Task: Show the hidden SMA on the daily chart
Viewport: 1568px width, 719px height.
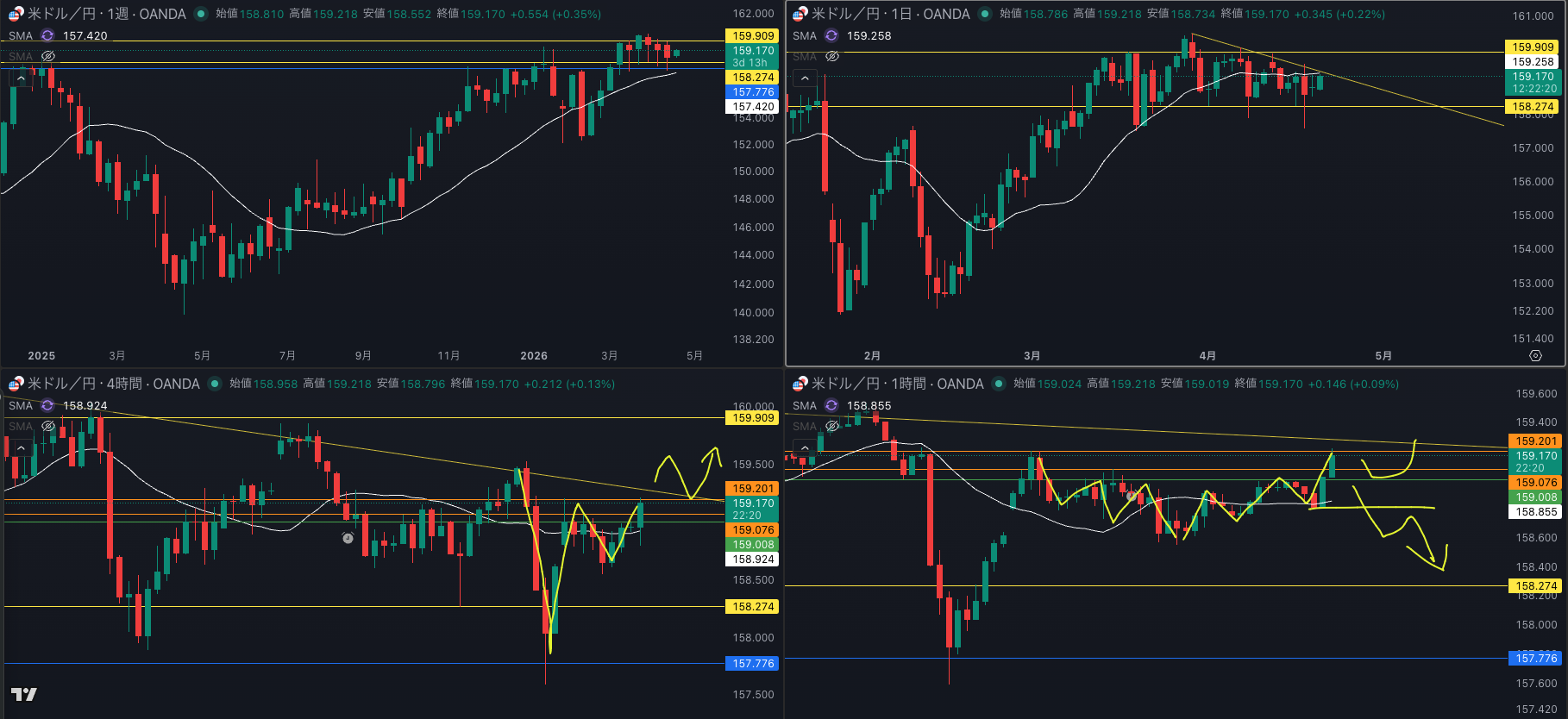Action: click(x=832, y=56)
